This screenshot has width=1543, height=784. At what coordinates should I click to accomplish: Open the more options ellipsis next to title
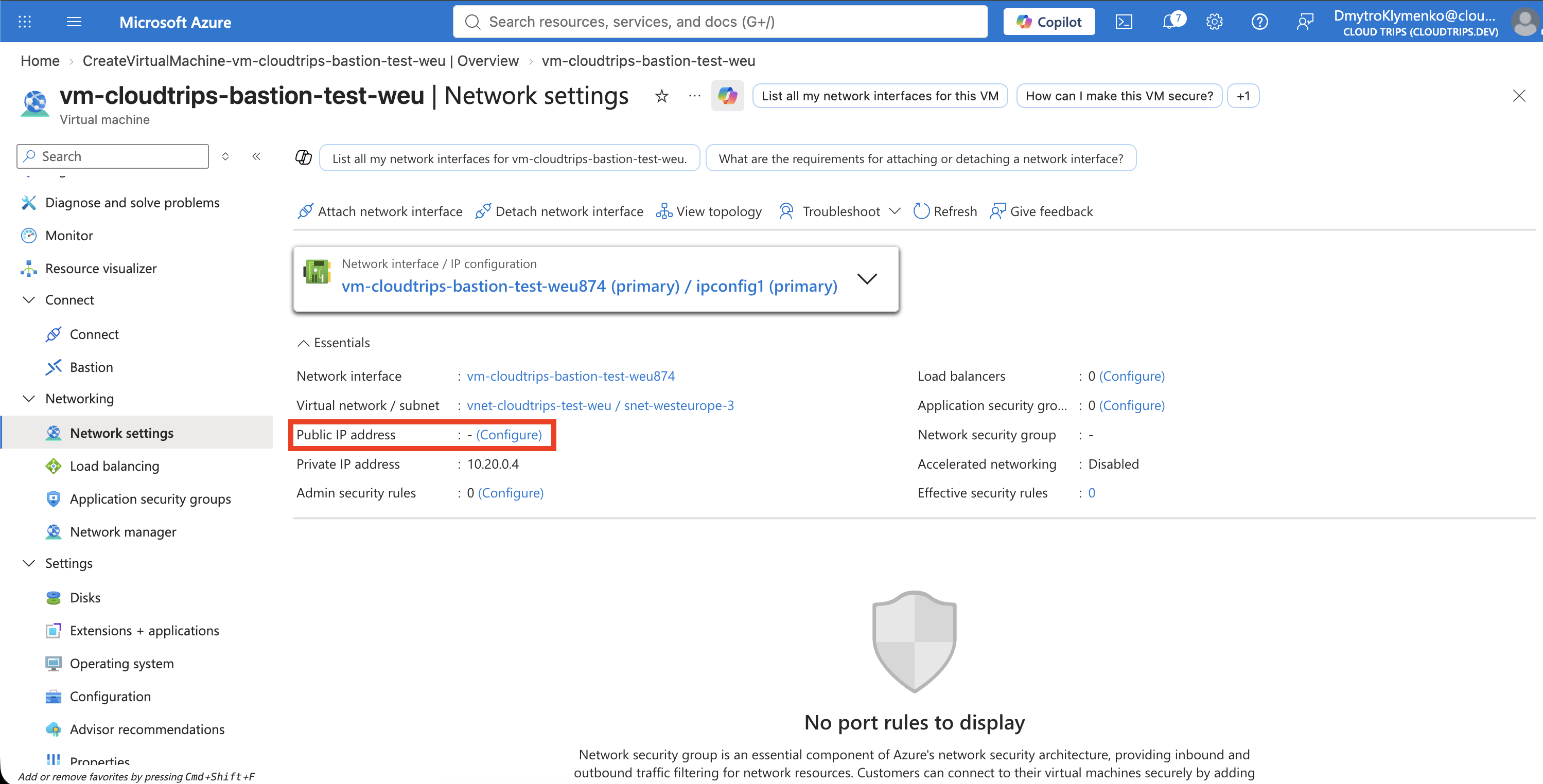point(694,96)
